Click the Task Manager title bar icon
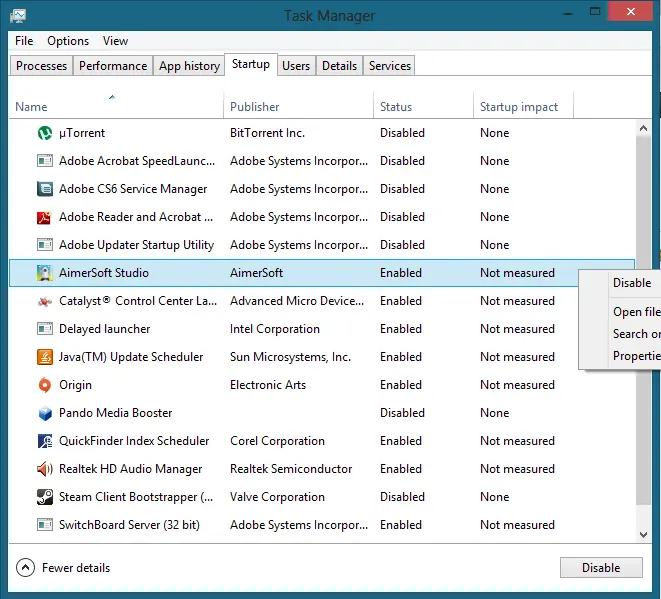Image resolution: width=661 pixels, height=599 pixels. (x=18, y=16)
